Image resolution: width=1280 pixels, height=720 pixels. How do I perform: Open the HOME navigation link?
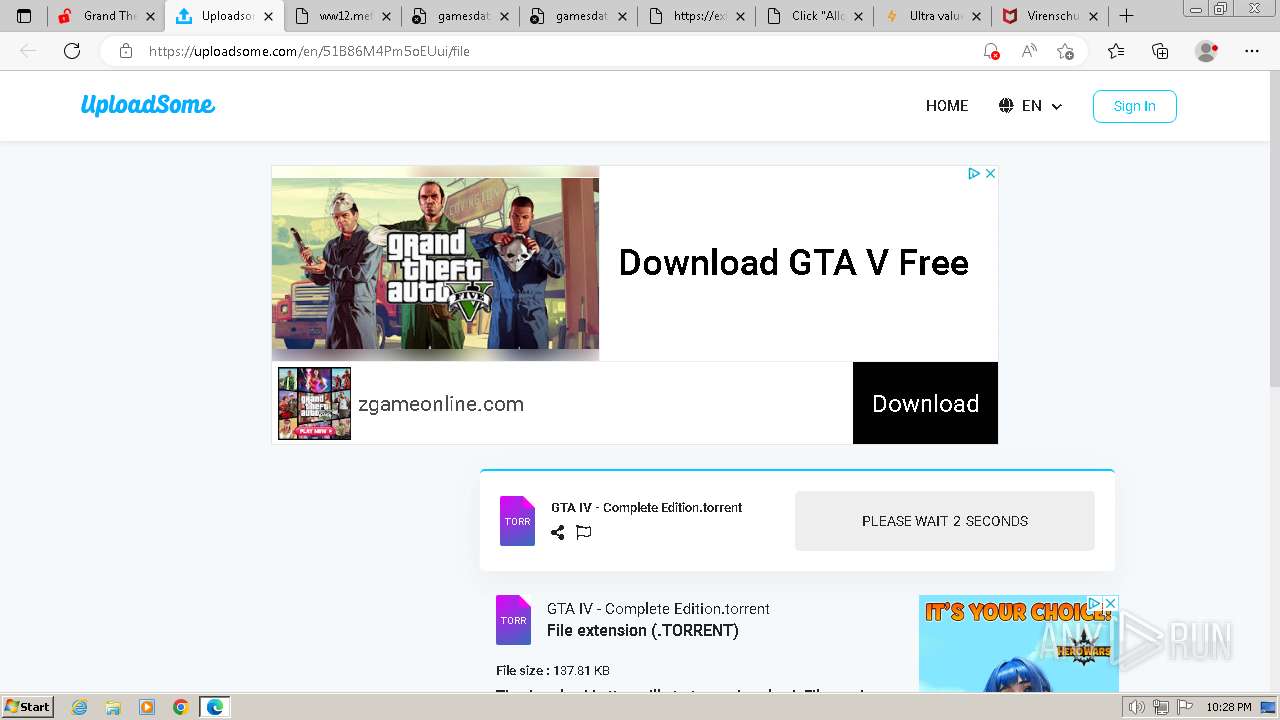947,106
